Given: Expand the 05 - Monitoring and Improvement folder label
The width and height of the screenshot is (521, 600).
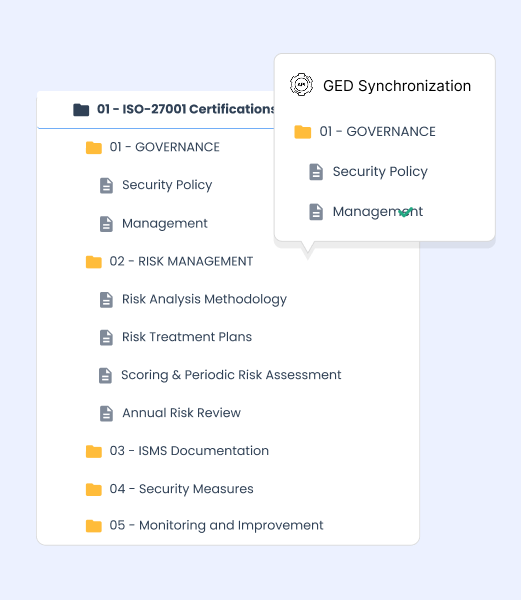Looking at the screenshot, I should (x=216, y=525).
